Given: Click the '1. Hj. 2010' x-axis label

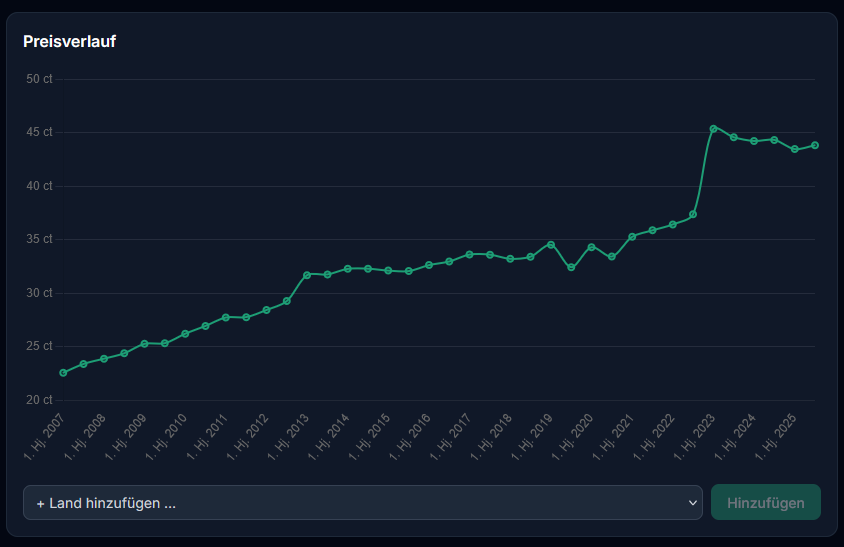Looking at the screenshot, I should pos(166,437).
